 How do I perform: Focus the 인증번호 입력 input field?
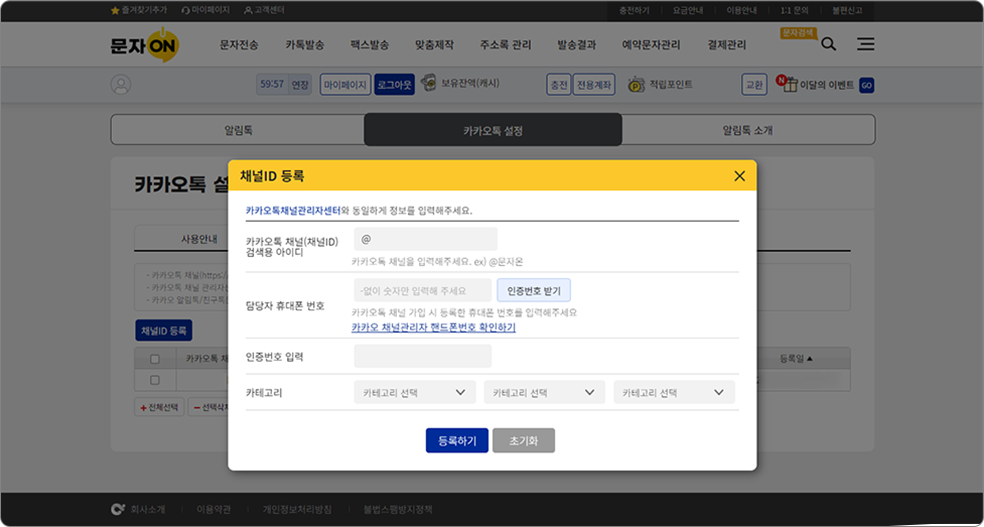point(423,356)
